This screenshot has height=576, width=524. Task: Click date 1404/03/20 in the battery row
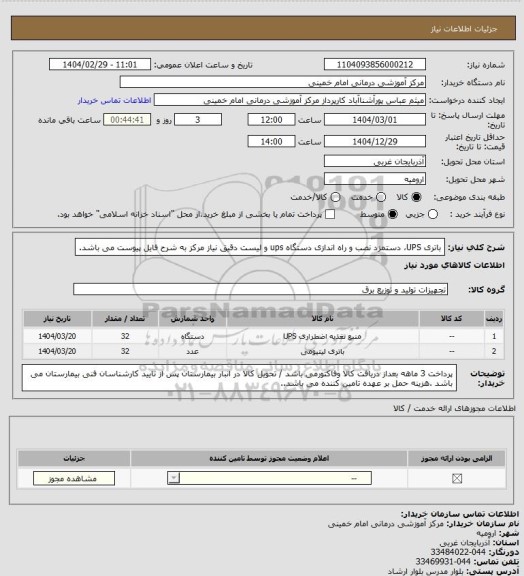57,352
